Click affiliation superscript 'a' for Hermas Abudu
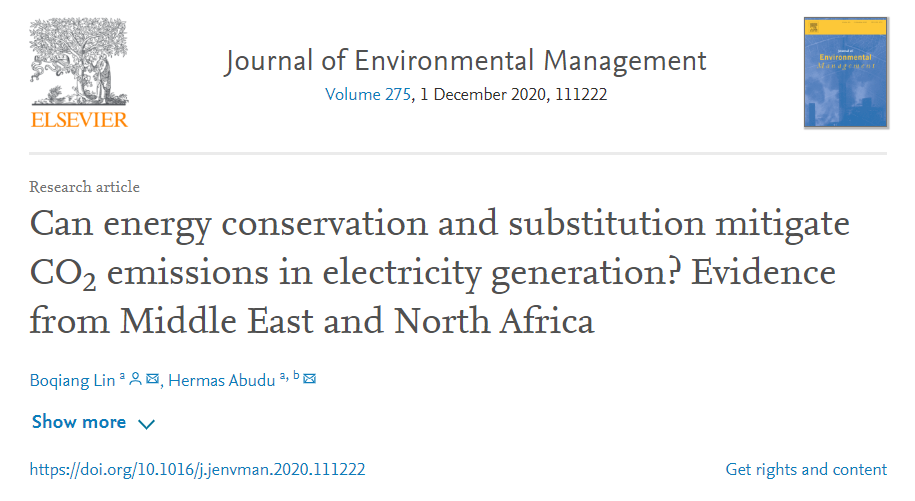 (282, 375)
